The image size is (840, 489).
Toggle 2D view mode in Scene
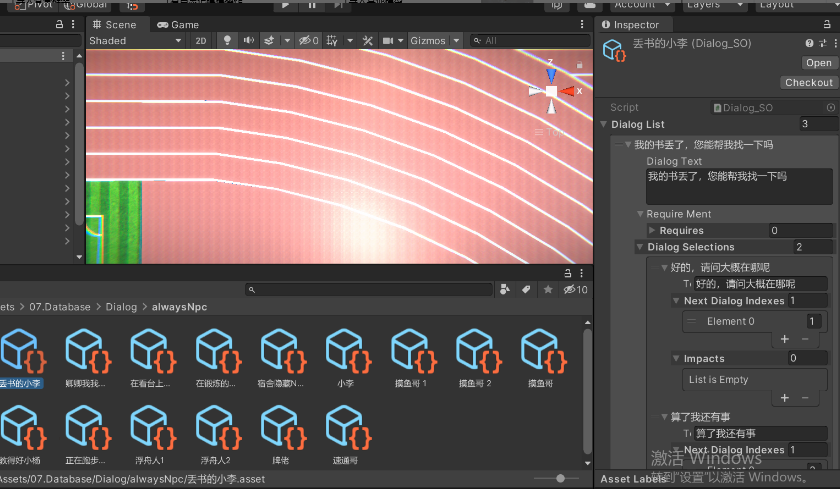coord(201,41)
